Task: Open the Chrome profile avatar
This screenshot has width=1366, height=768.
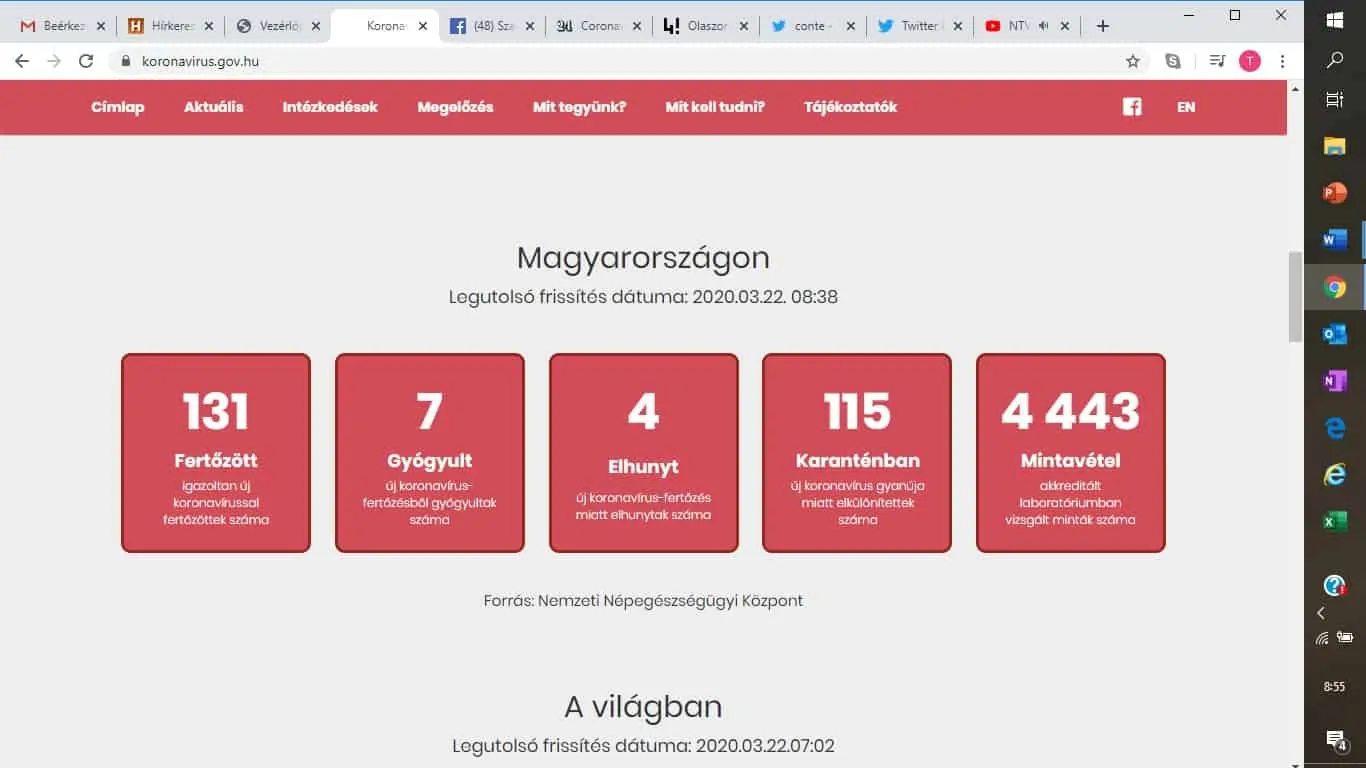Action: tap(1249, 61)
